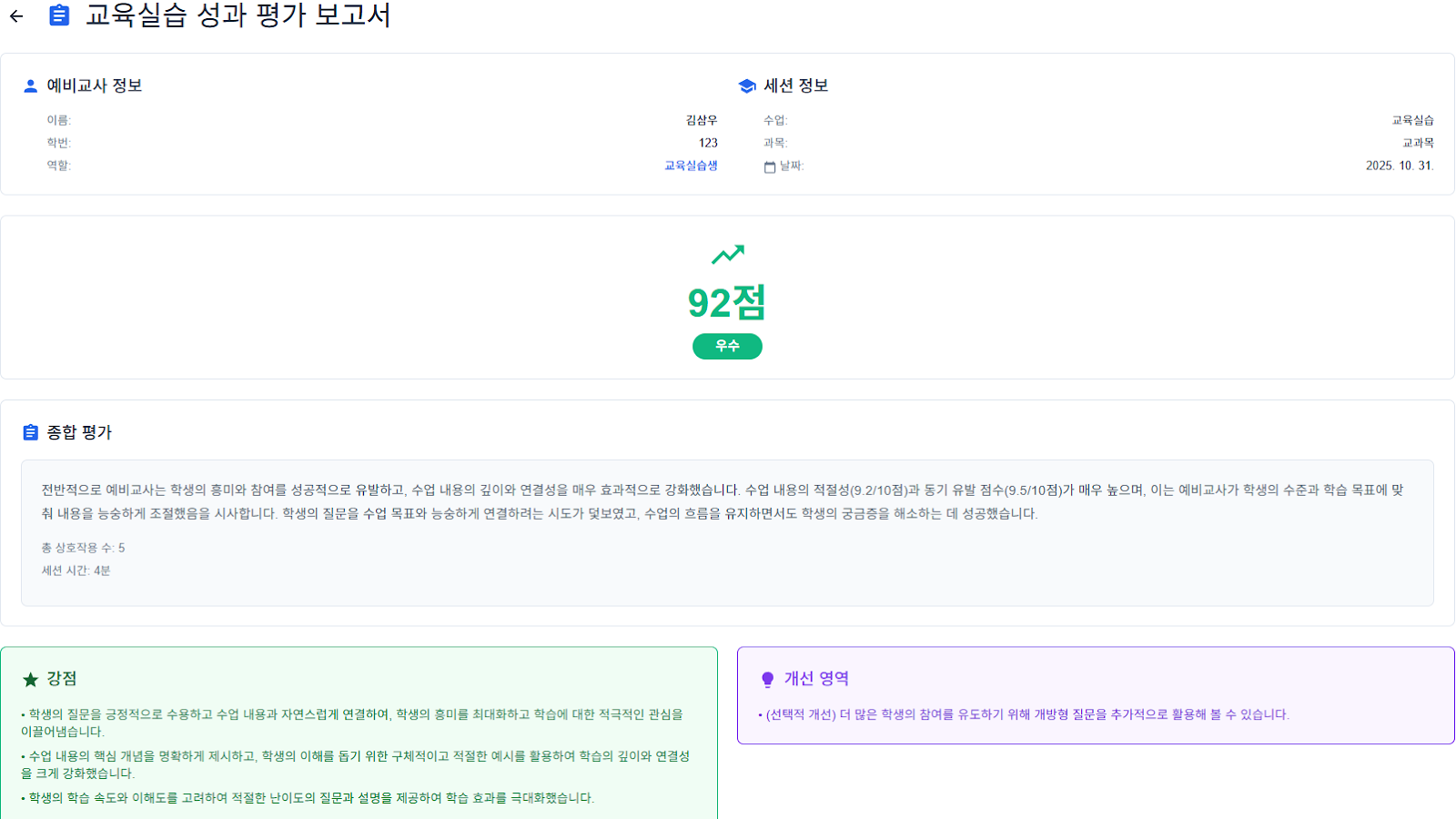Click the 강점 heading
This screenshot has width=1456, height=819.
[x=62, y=678]
